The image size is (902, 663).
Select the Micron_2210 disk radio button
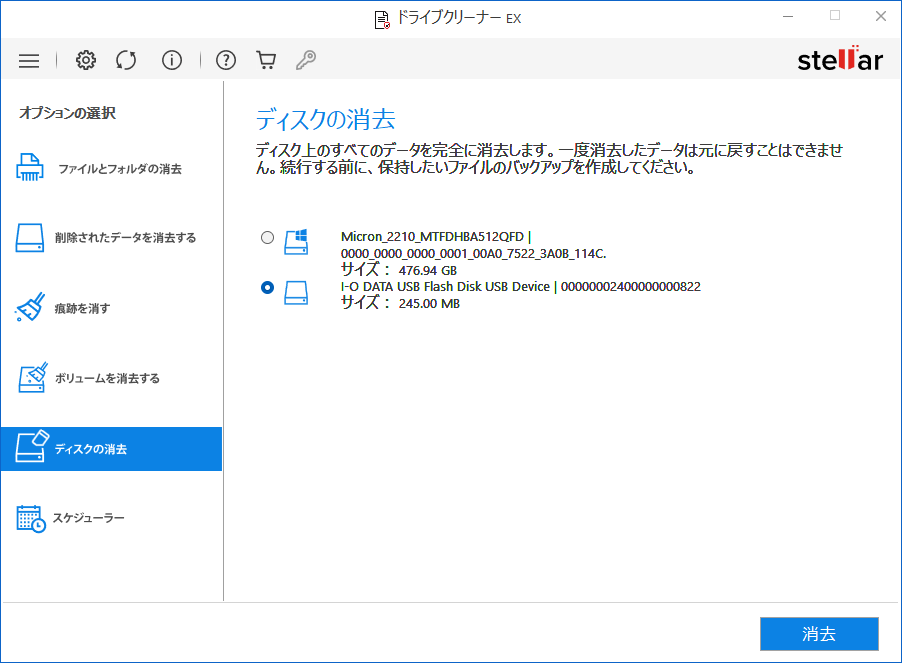[267, 237]
